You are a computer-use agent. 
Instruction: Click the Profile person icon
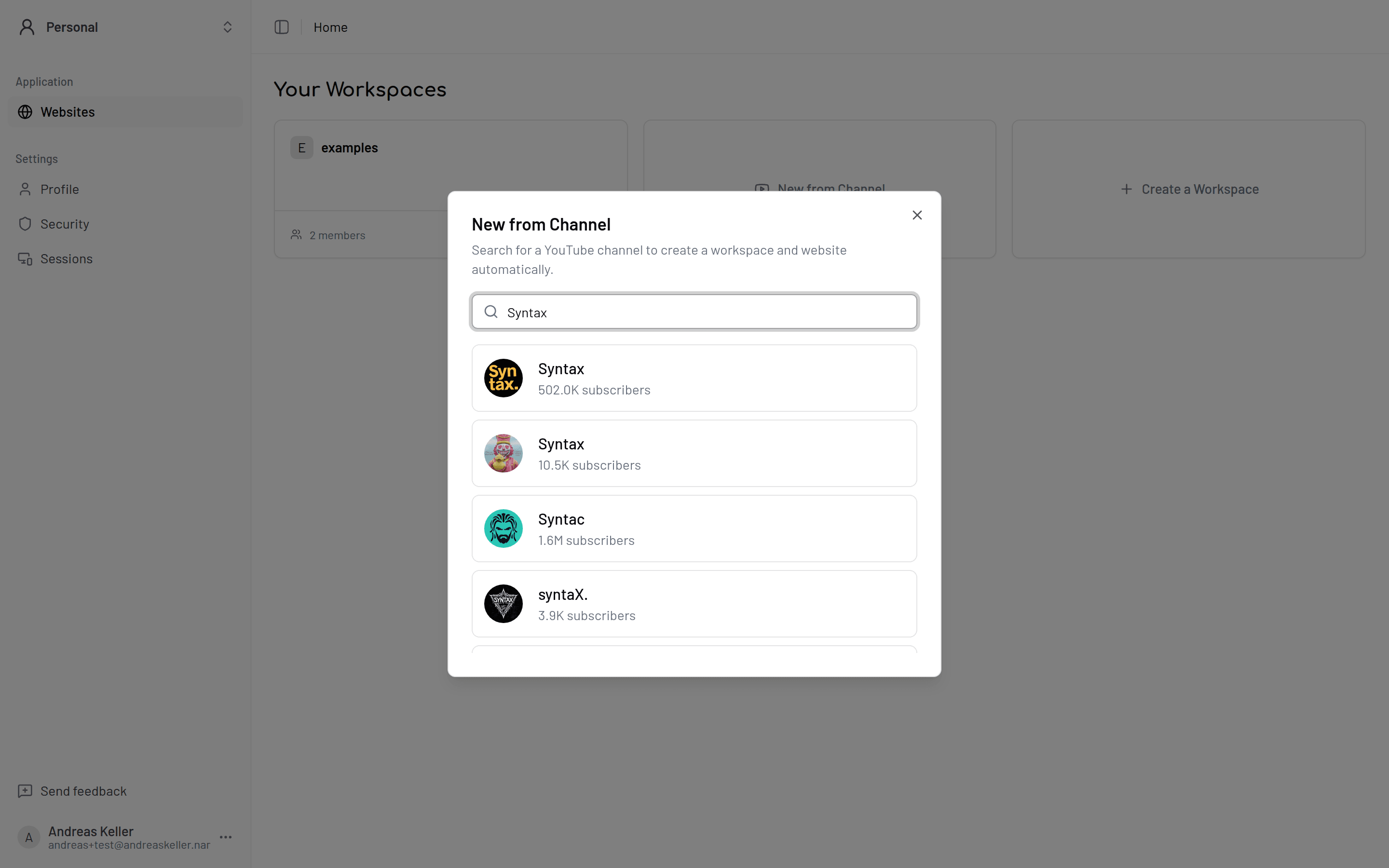click(25, 190)
